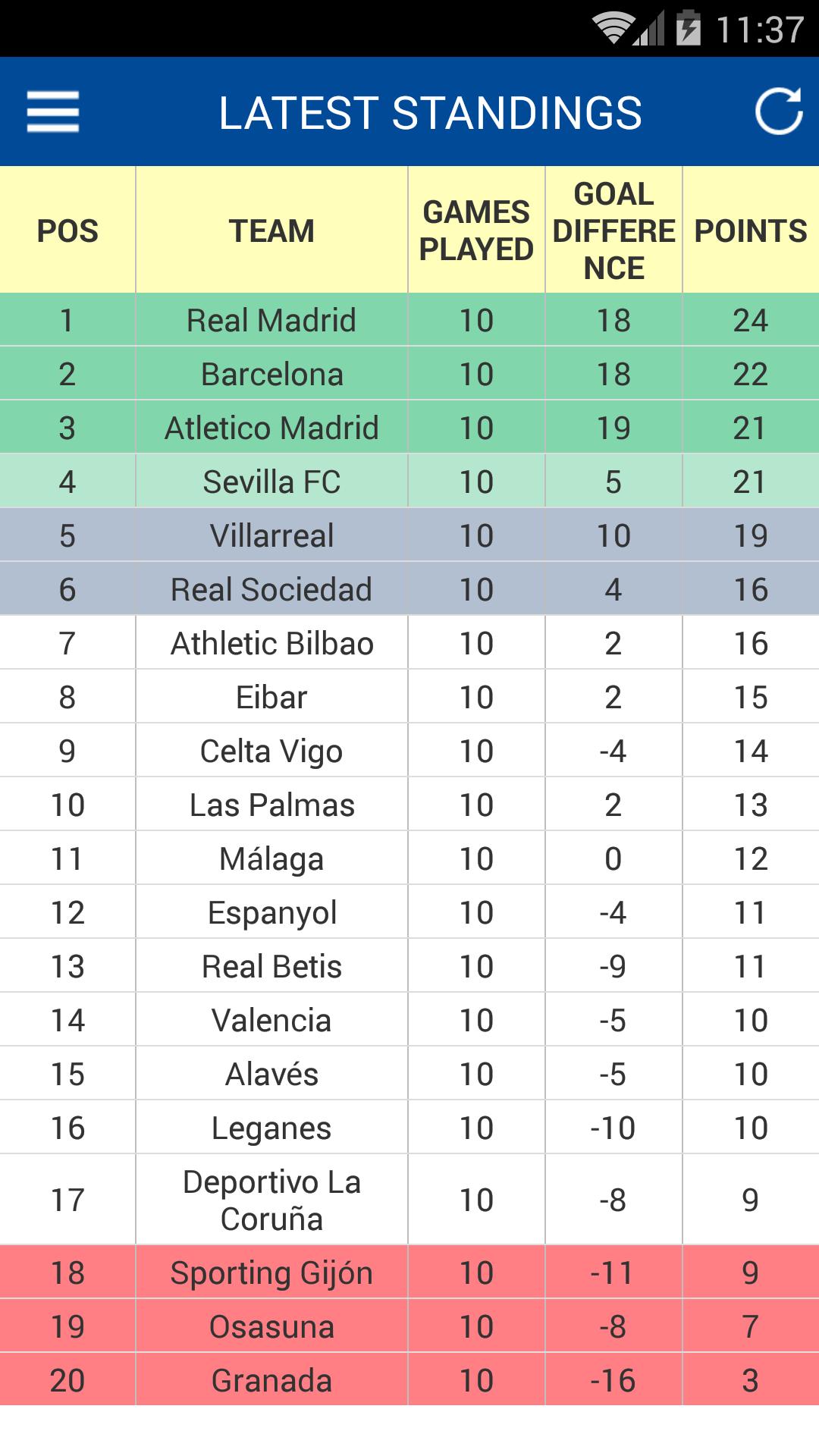819x1456 pixels.
Task: Open the Villarreal row
Action: [409, 535]
